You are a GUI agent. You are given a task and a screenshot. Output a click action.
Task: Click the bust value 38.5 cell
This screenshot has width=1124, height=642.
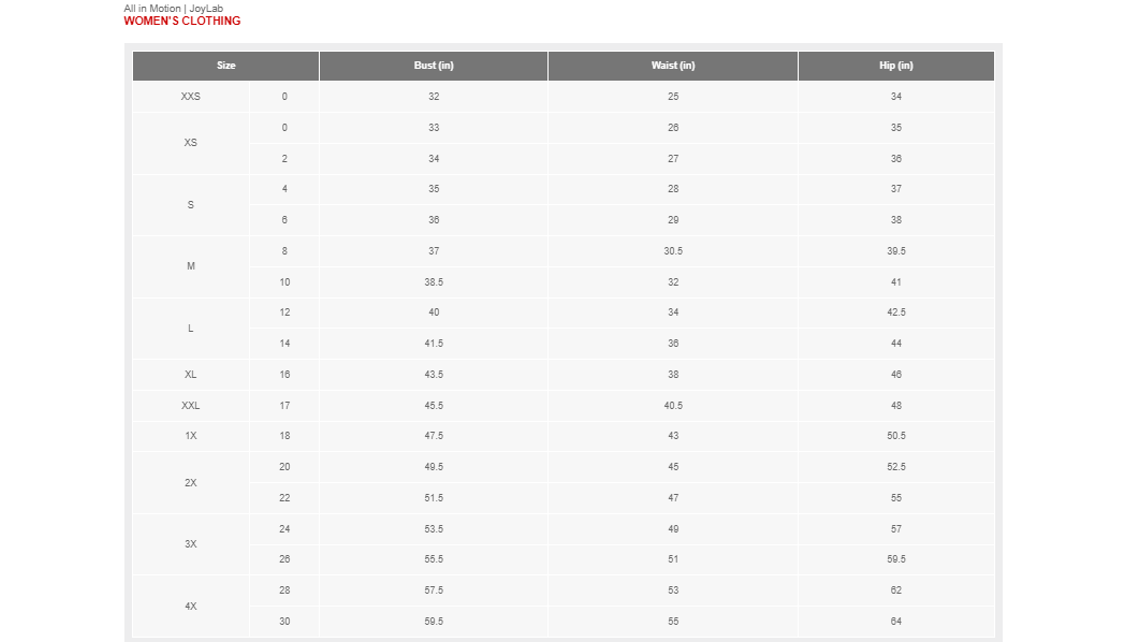coord(434,282)
